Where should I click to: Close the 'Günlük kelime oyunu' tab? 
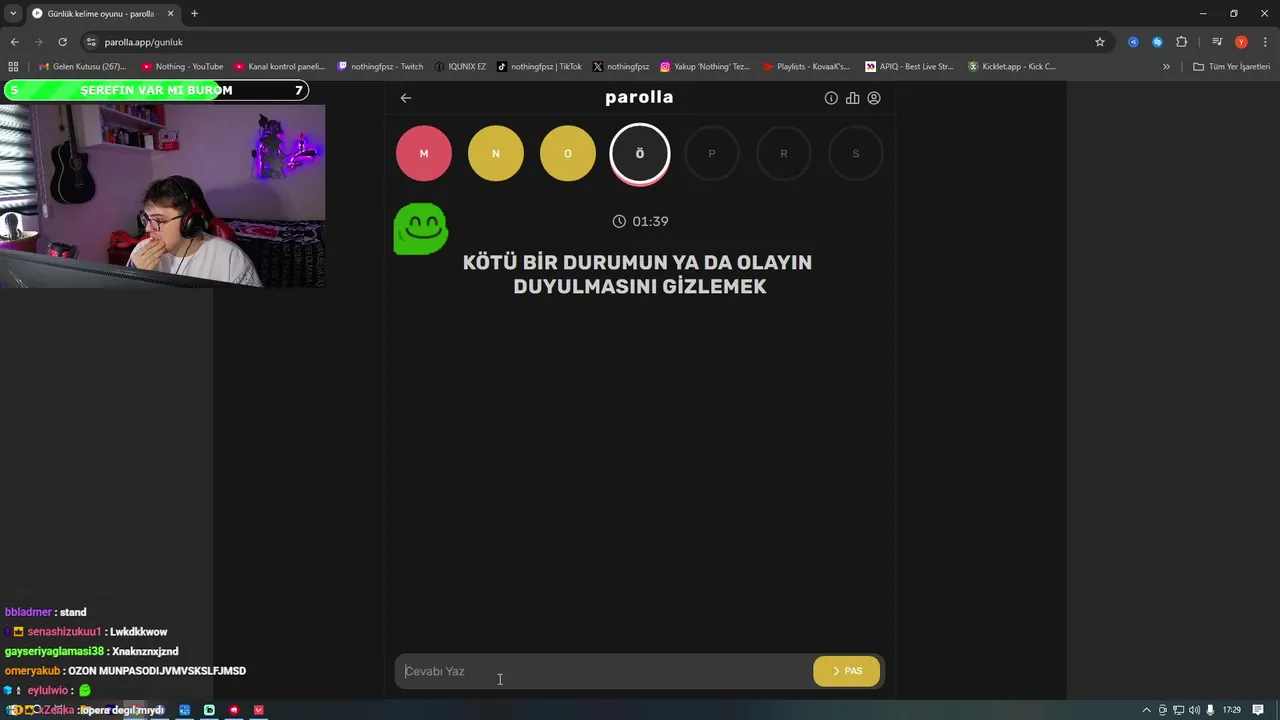(170, 13)
